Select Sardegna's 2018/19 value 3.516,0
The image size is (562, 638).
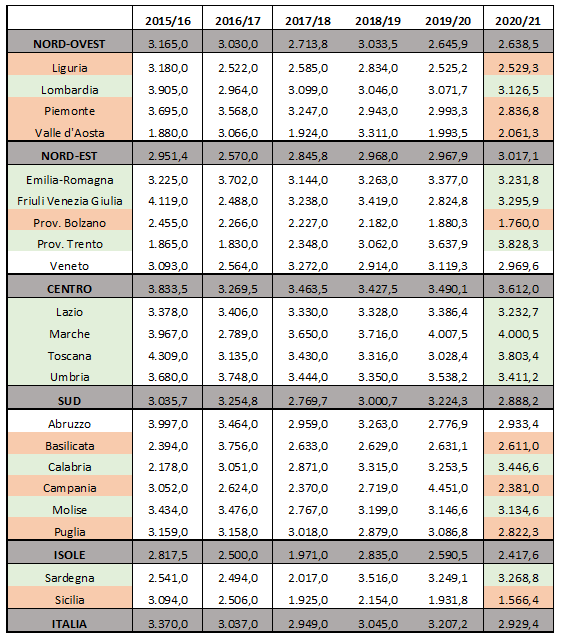click(x=378, y=578)
